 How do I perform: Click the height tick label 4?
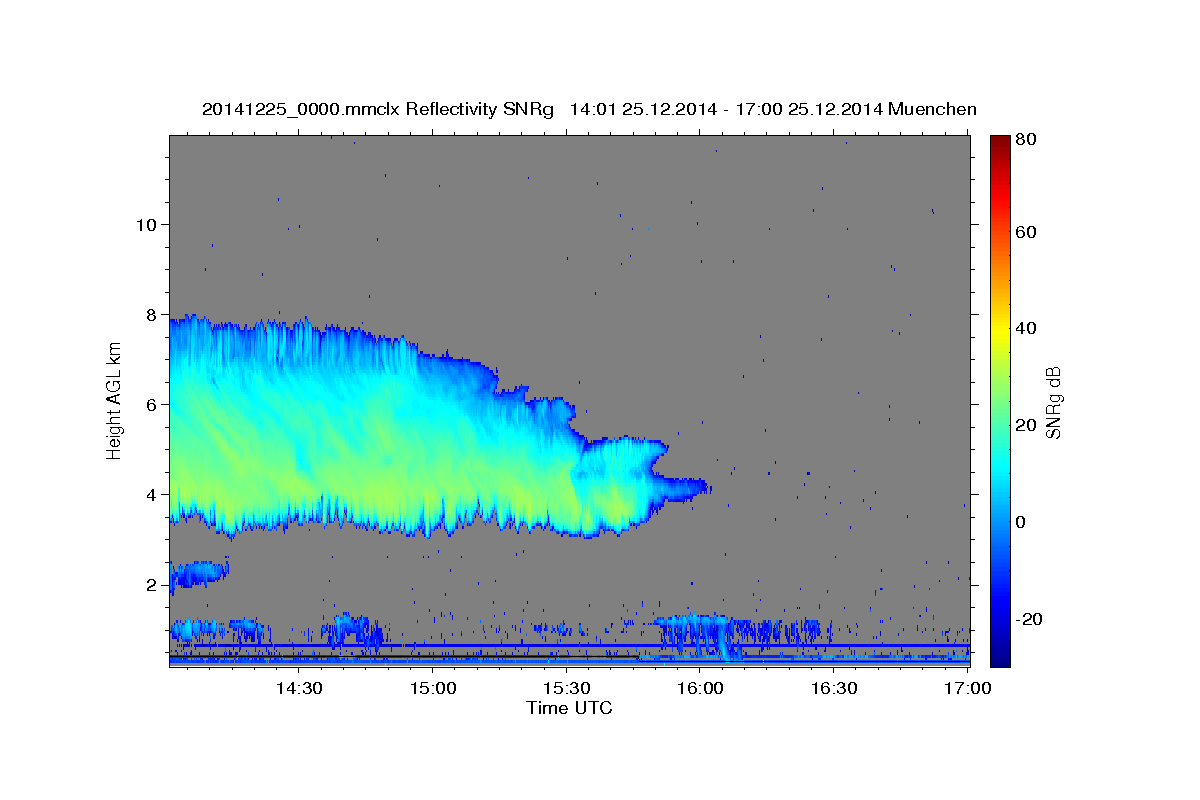[151, 494]
